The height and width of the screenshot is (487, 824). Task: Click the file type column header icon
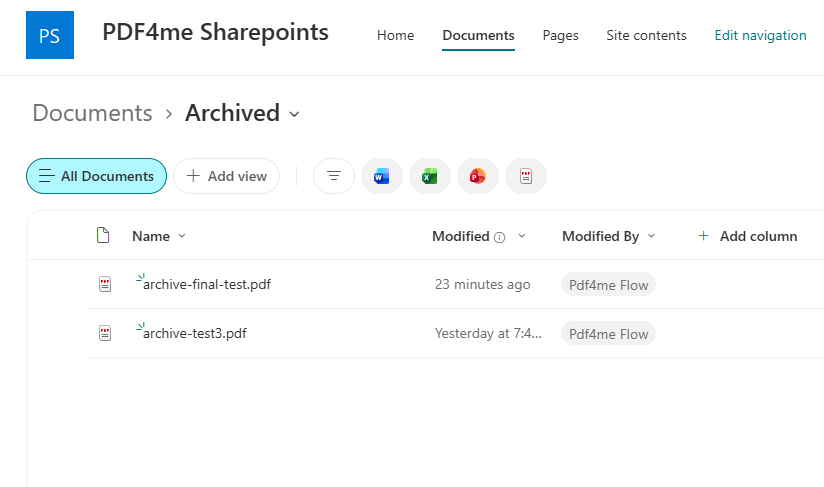(x=103, y=235)
